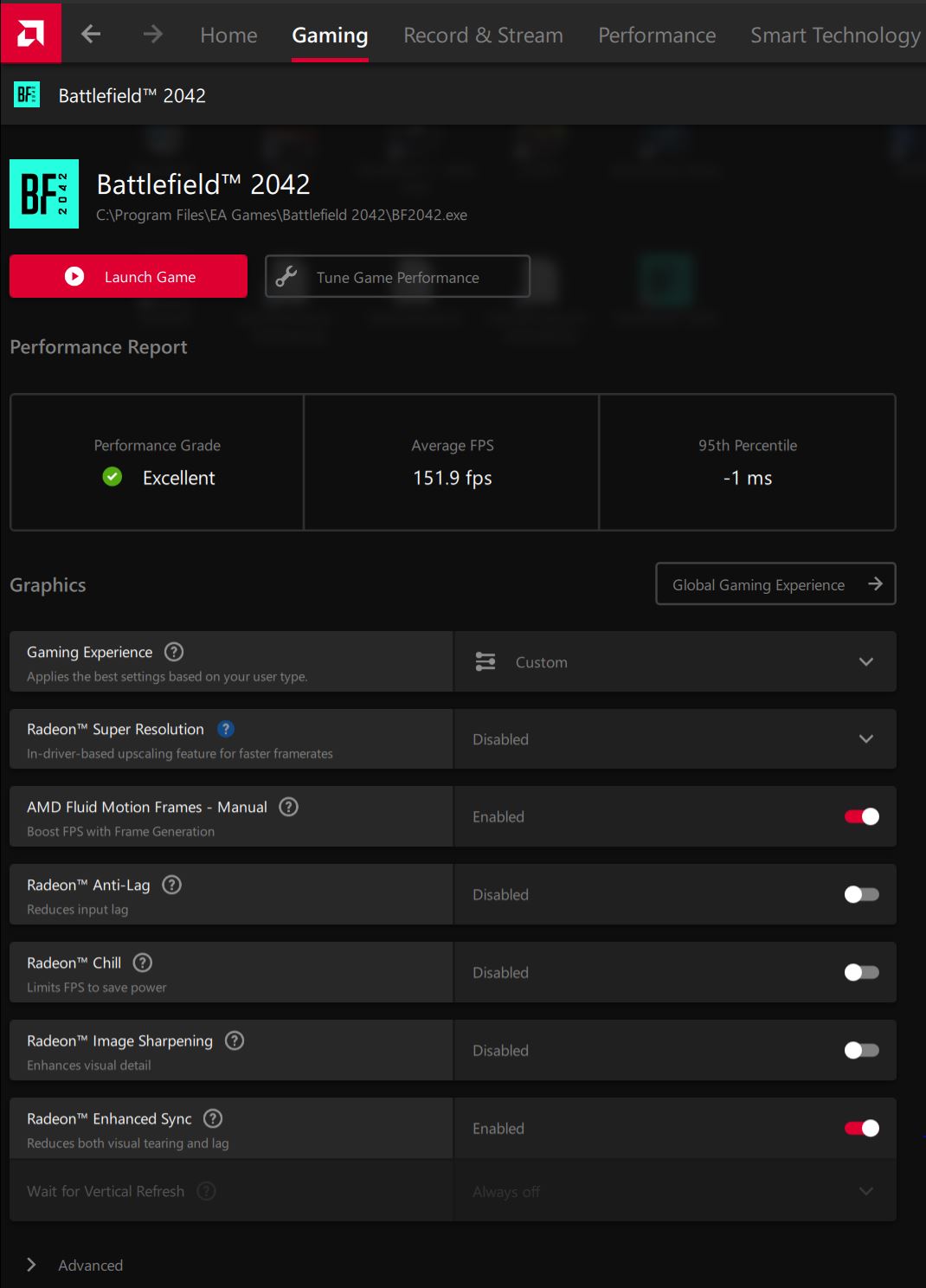Click the -1 ms percentile value
This screenshot has height=1288, width=926.
click(x=748, y=478)
